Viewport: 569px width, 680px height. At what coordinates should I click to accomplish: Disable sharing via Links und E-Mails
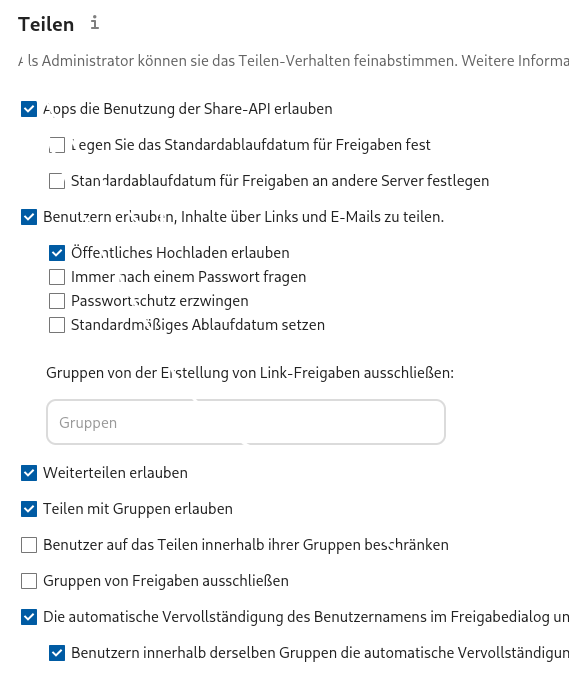pos(29,217)
